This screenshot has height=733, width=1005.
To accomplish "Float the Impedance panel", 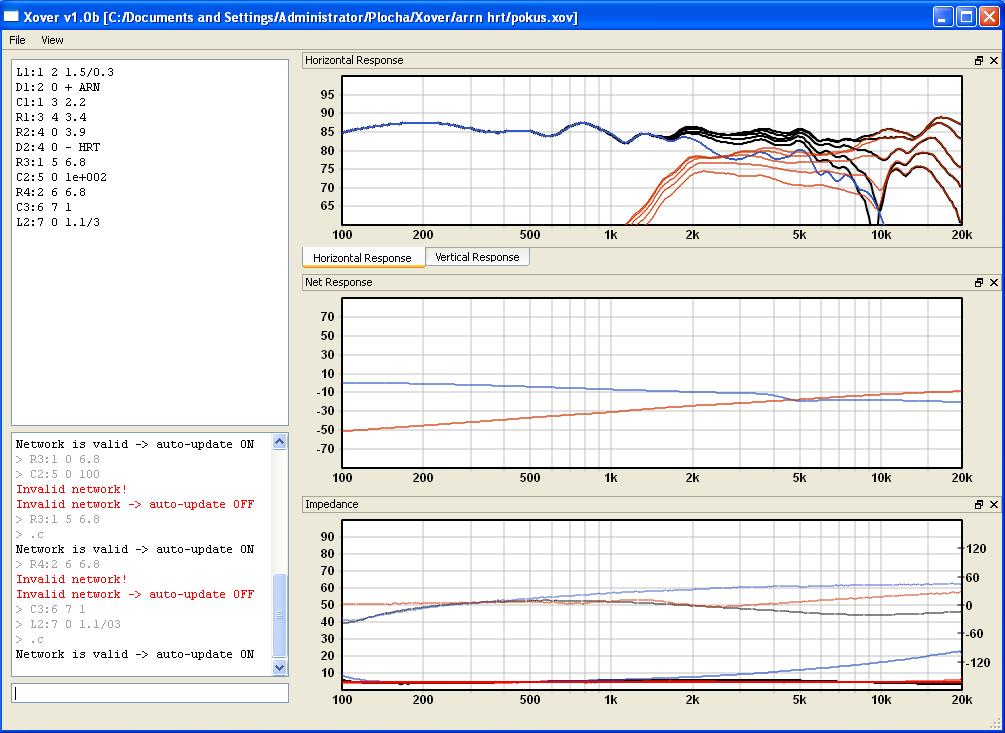I will (979, 505).
